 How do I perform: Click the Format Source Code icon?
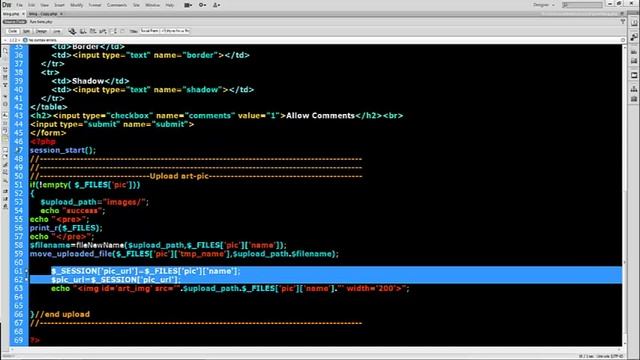(x=5, y=207)
